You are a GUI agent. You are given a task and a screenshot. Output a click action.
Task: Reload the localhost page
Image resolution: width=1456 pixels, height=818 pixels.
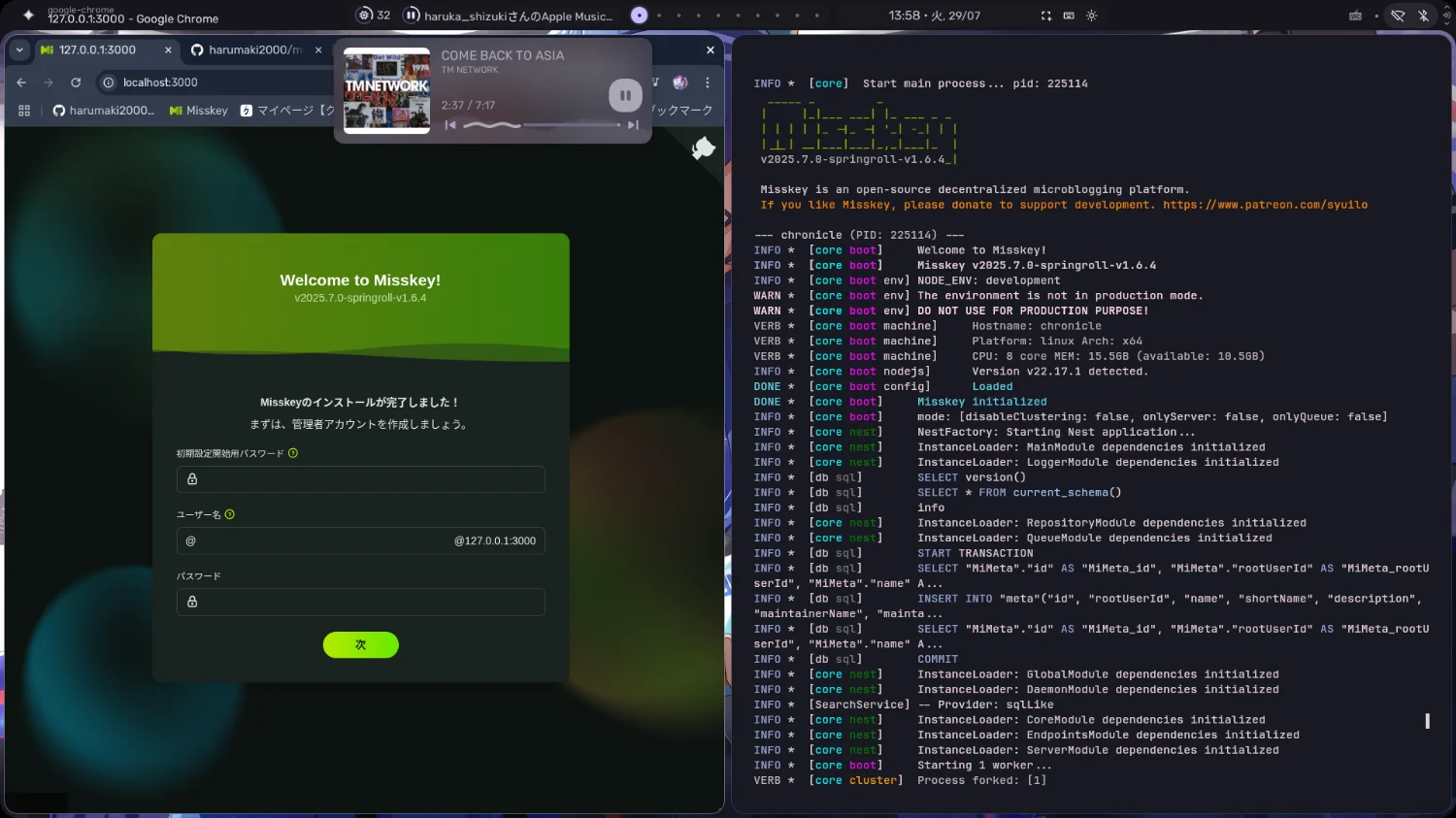76,82
